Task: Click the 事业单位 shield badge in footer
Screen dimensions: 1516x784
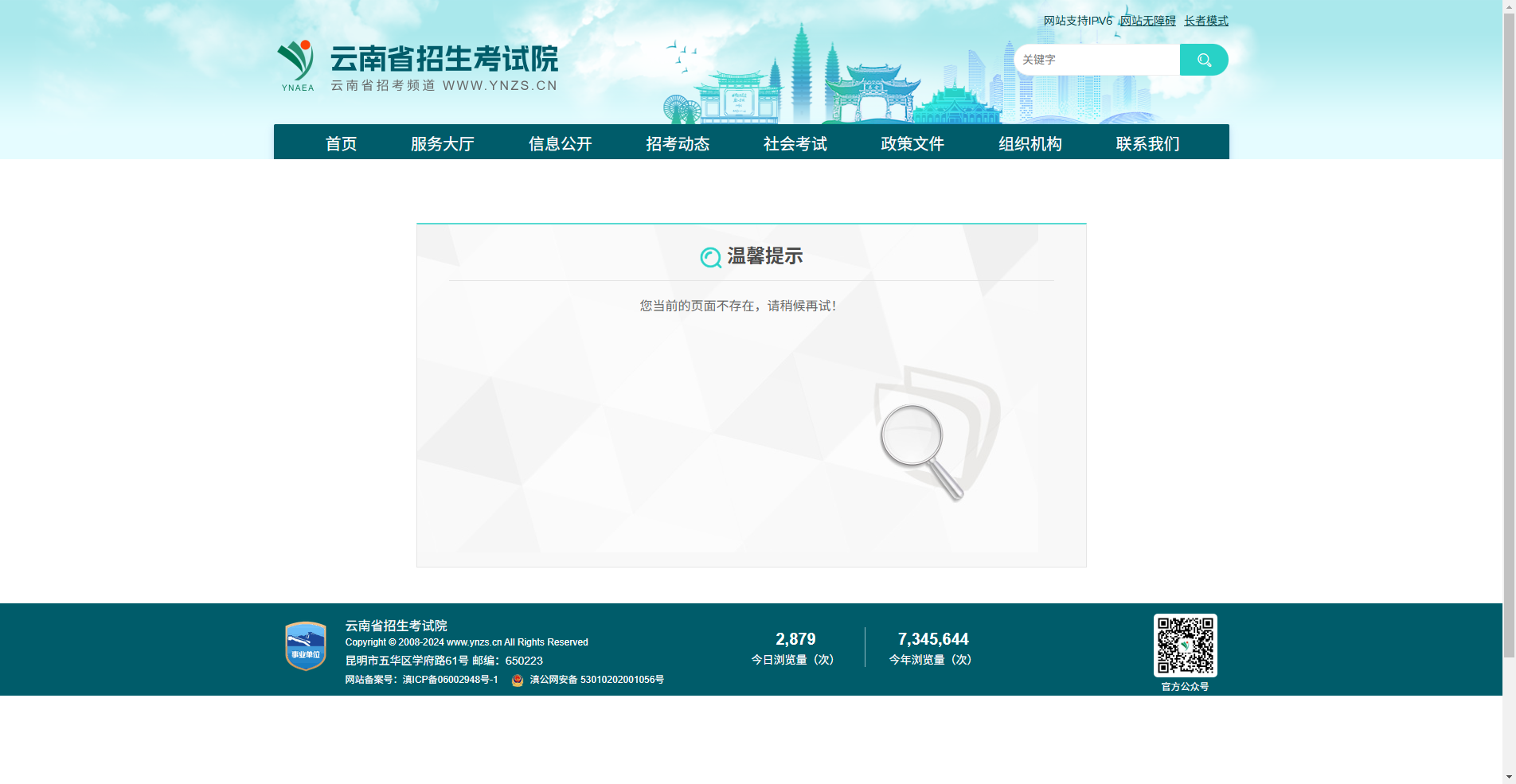Action: (x=305, y=647)
